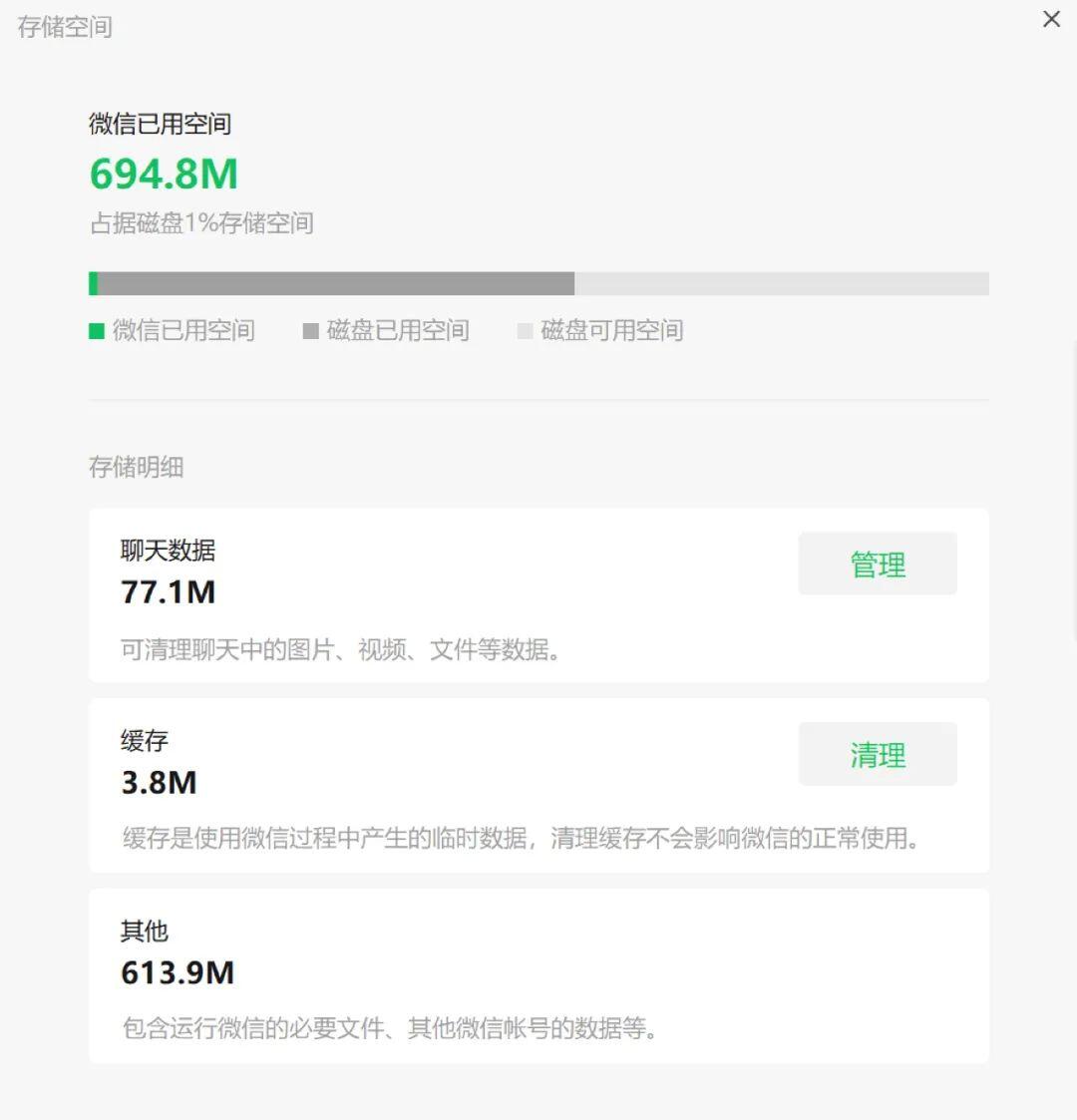Click 清理 button to clear cache
Image resolution: width=1077 pixels, height=1120 pixels.
tap(878, 755)
